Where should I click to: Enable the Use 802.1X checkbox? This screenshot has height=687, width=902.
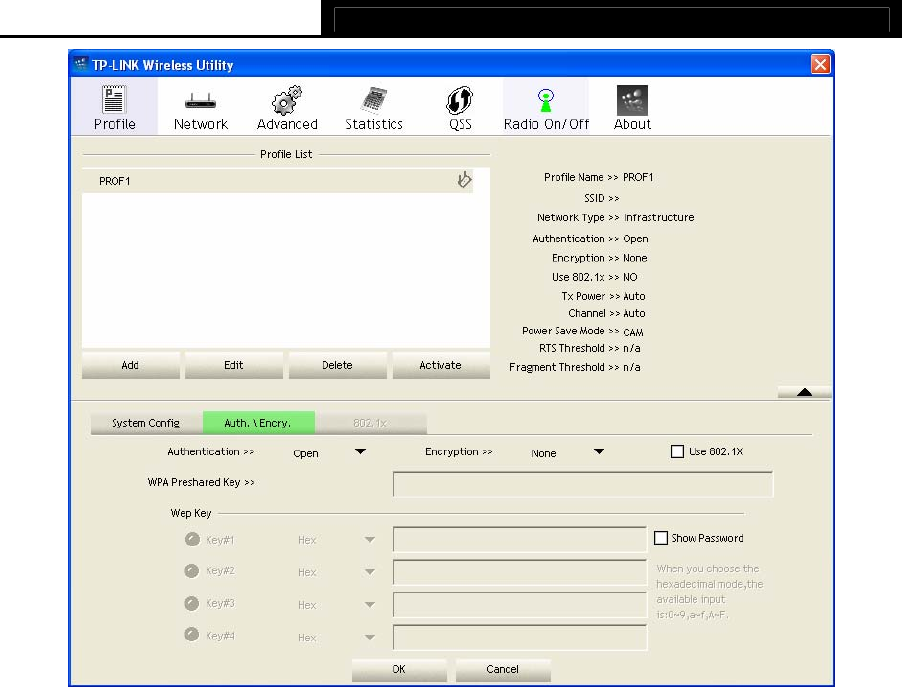[x=678, y=452]
